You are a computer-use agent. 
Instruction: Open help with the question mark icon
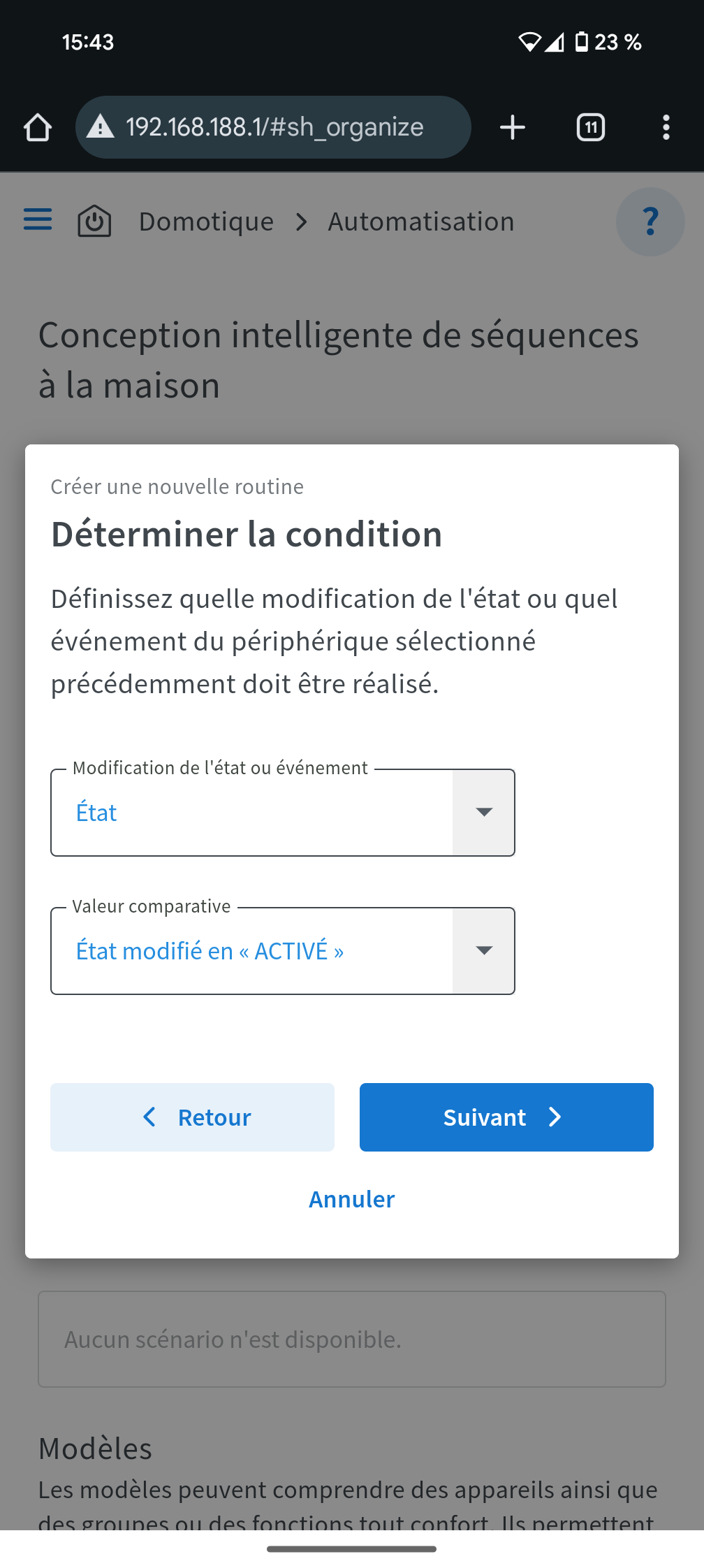click(x=650, y=222)
